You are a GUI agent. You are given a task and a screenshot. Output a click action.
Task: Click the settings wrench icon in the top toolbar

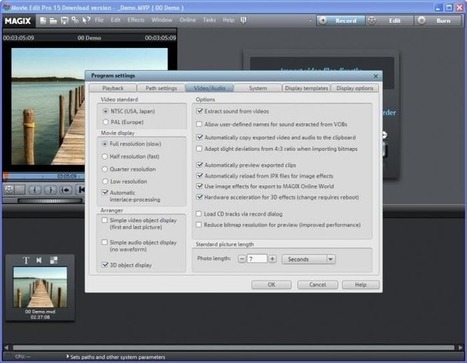coord(75,20)
